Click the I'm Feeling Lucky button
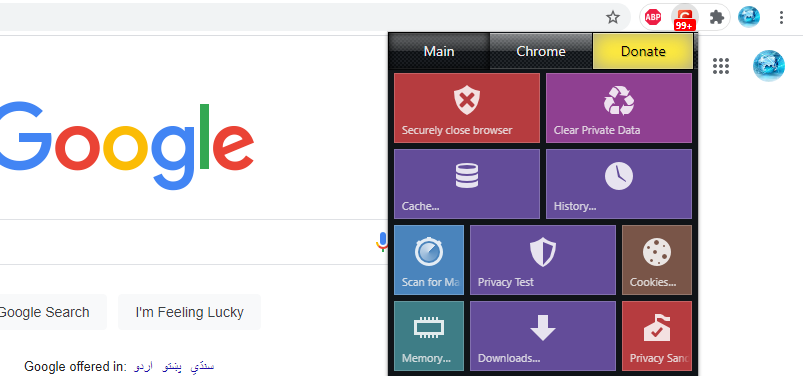Image resolution: width=803 pixels, height=376 pixels. coord(189,312)
